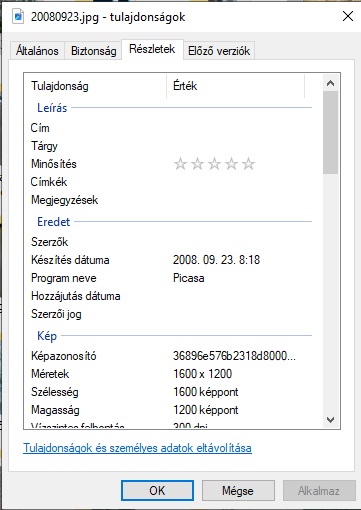Select the Címkék property row
The height and width of the screenshot is (510, 361).
[168, 182]
